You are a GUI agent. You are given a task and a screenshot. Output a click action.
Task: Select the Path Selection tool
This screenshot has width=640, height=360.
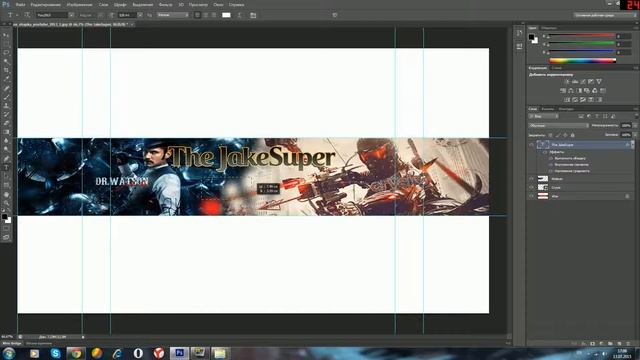point(6,176)
